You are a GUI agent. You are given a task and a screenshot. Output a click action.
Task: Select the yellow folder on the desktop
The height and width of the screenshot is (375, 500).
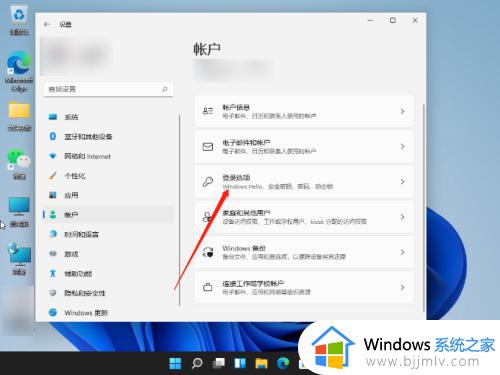[x=19, y=116]
